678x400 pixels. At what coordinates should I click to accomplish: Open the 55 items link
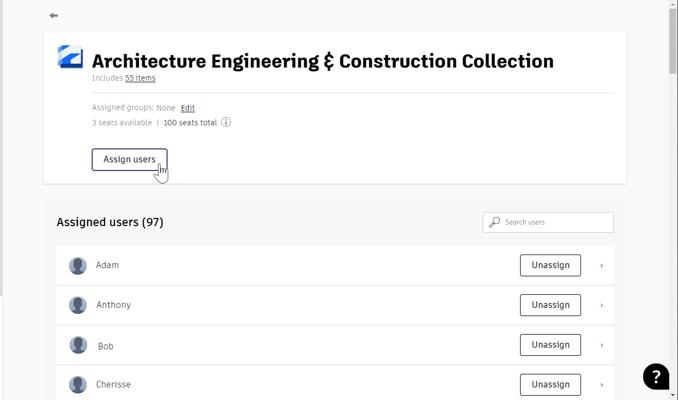140,78
